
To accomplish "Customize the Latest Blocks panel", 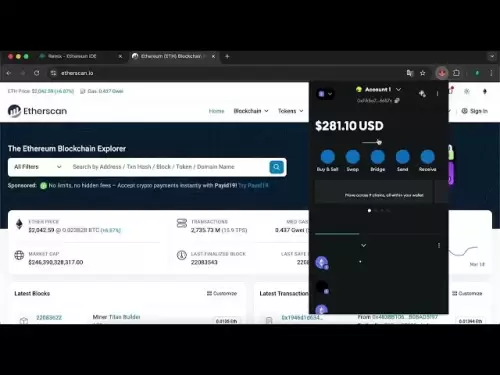I will tap(222, 293).
